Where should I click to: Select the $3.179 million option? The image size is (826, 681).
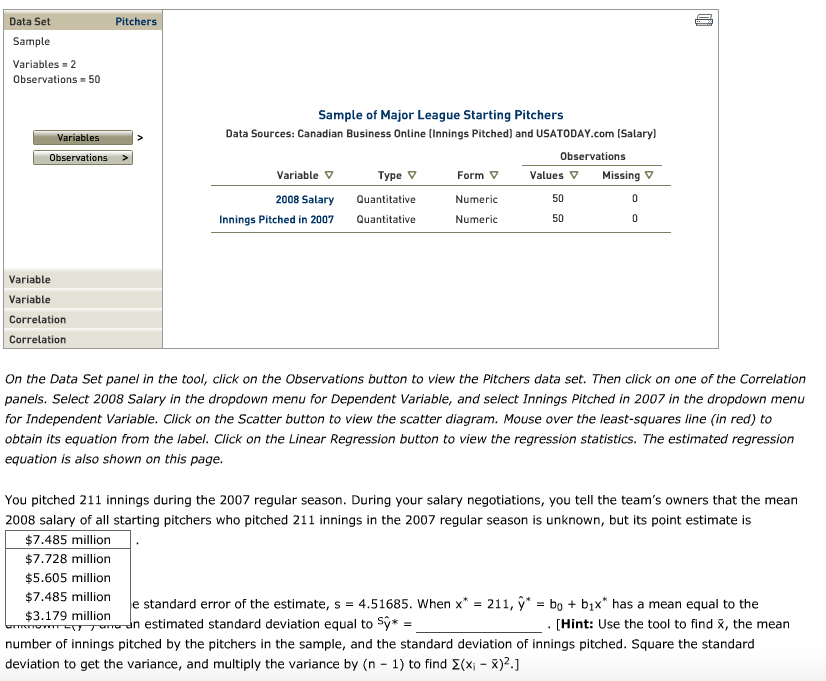[x=66, y=615]
